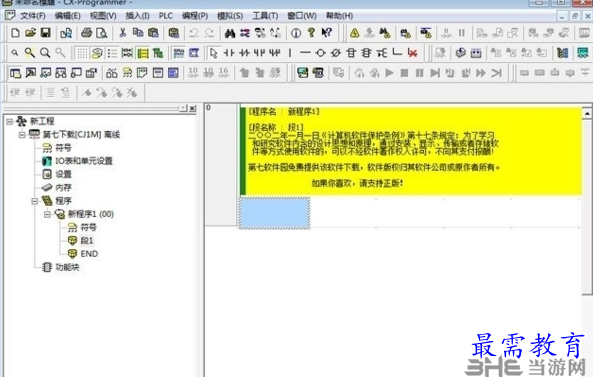The height and width of the screenshot is (377, 593).
Task: Select the END section in the tree
Action: [89, 254]
